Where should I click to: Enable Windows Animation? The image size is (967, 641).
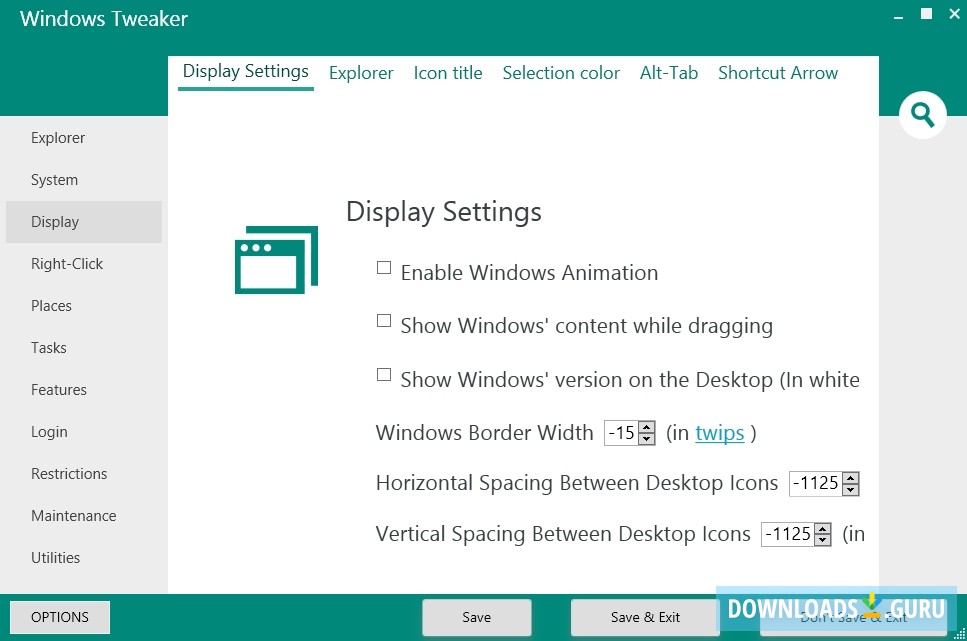[383, 267]
